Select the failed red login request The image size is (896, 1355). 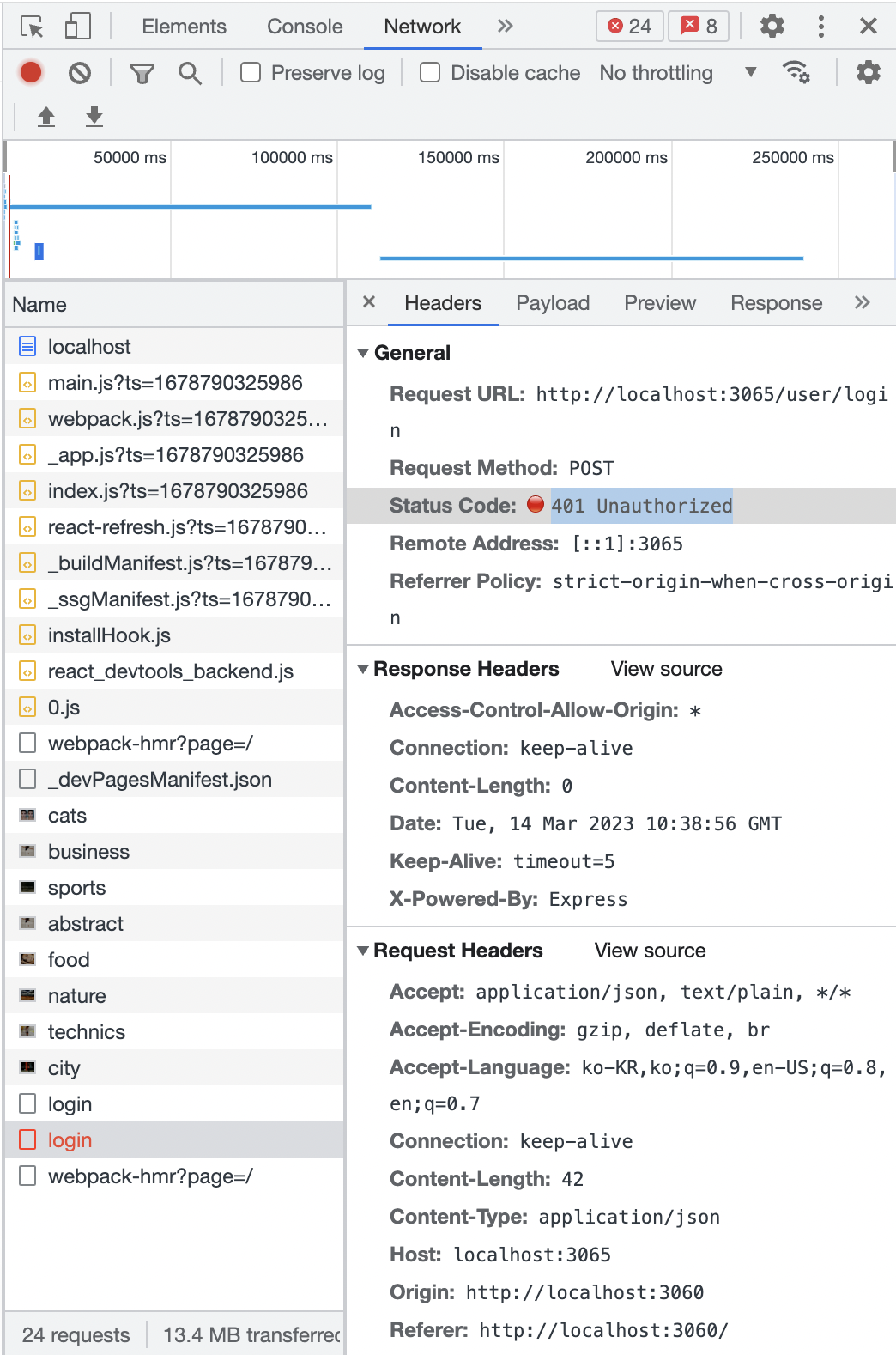[x=70, y=1140]
